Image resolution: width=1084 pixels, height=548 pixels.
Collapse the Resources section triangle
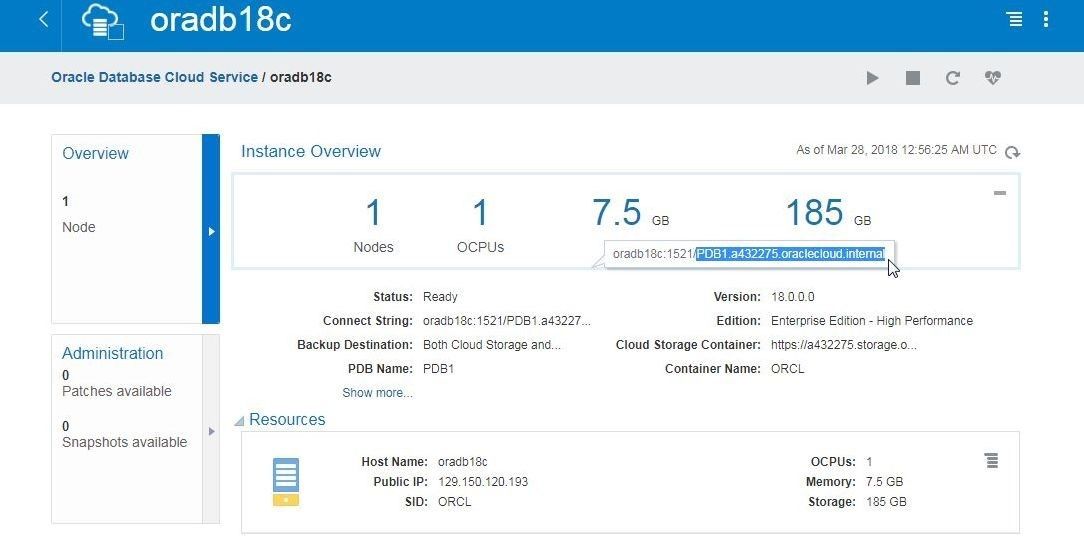(239, 421)
